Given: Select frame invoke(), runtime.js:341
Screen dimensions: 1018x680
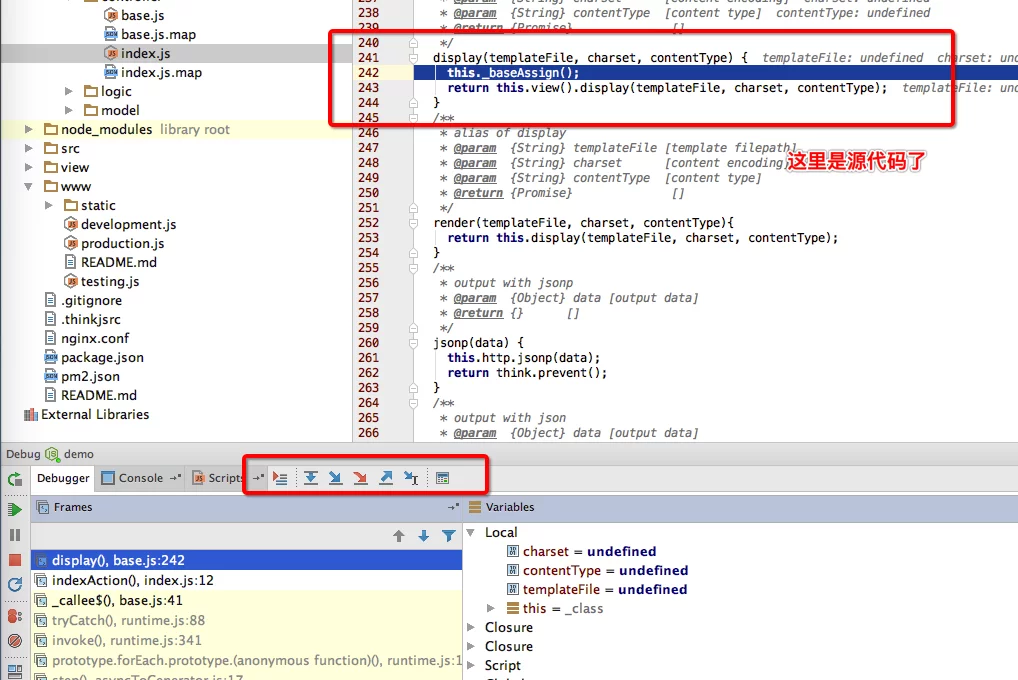Looking at the screenshot, I should tap(247, 641).
